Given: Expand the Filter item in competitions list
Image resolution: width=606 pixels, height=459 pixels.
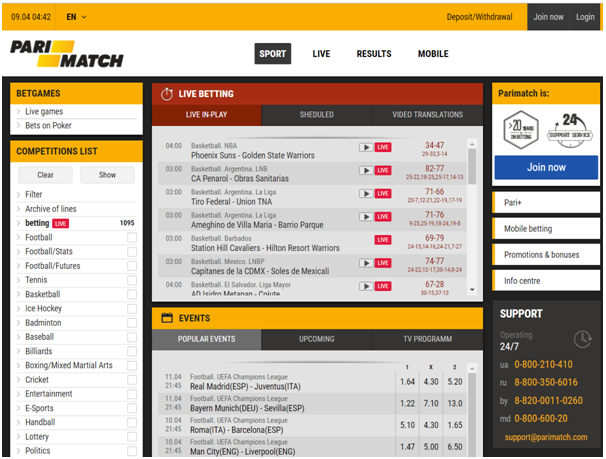Looking at the screenshot, I should (x=34, y=194).
